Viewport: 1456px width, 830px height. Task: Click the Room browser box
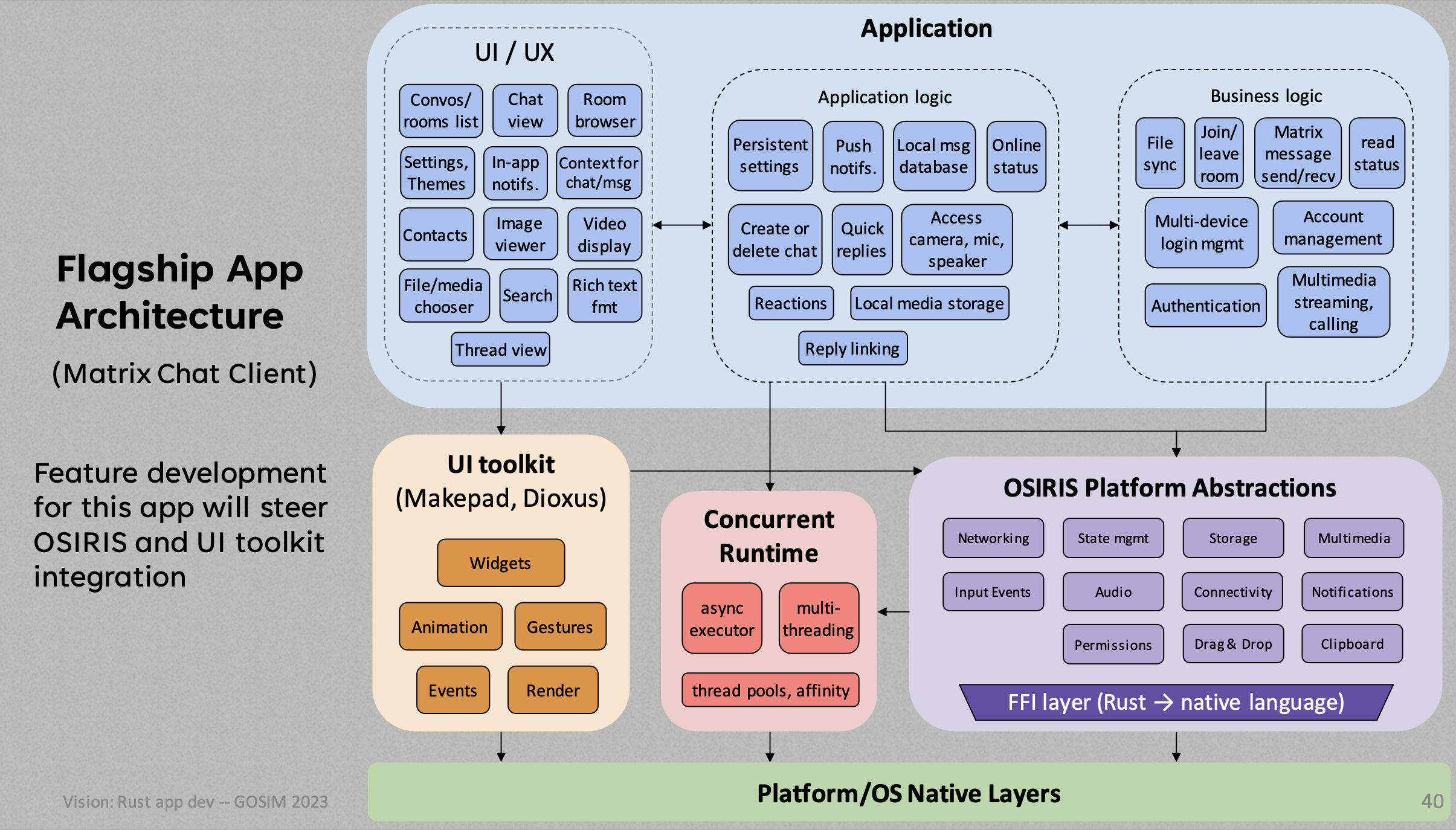click(x=604, y=111)
